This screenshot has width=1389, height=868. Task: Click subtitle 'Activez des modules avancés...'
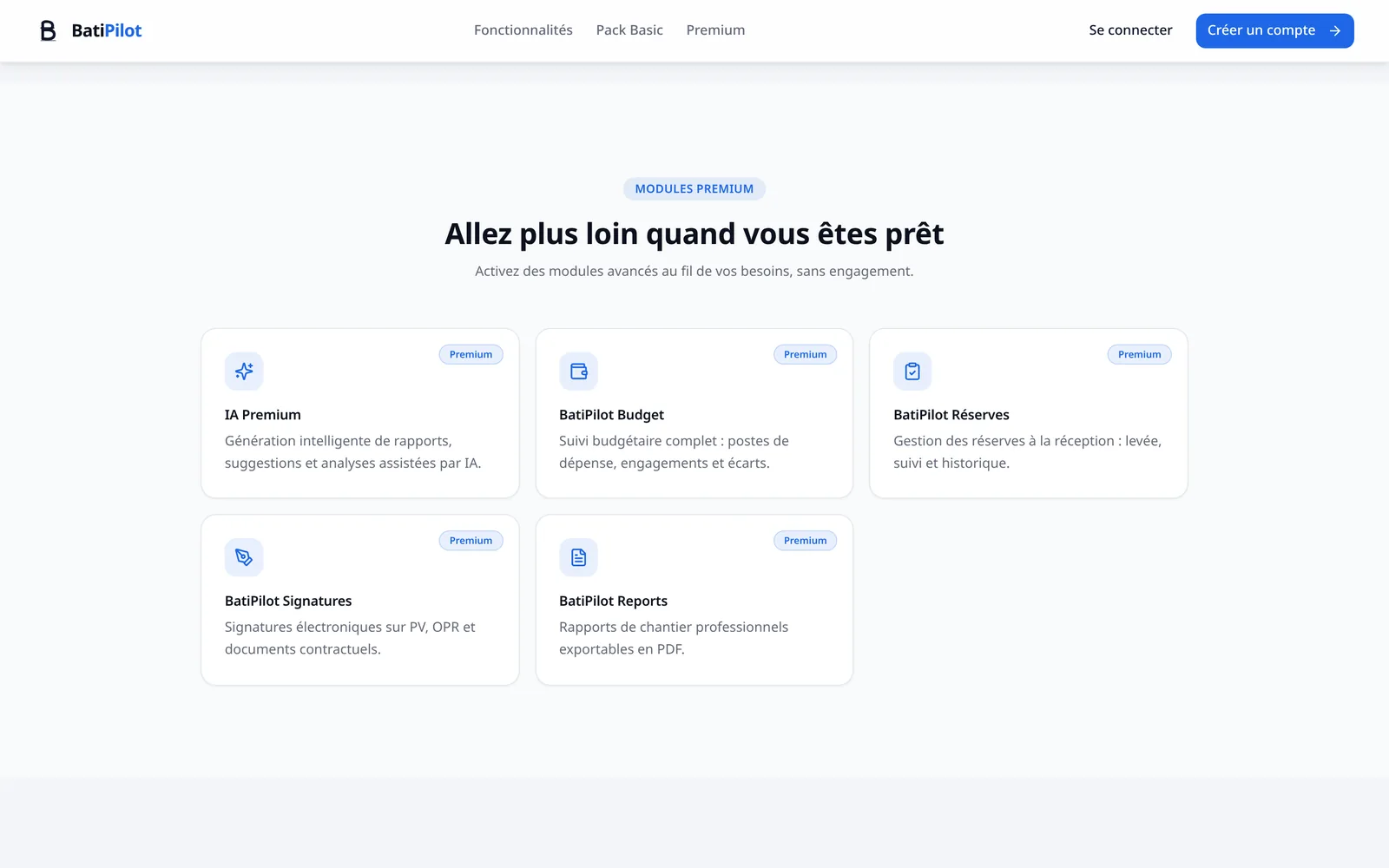coord(694,271)
